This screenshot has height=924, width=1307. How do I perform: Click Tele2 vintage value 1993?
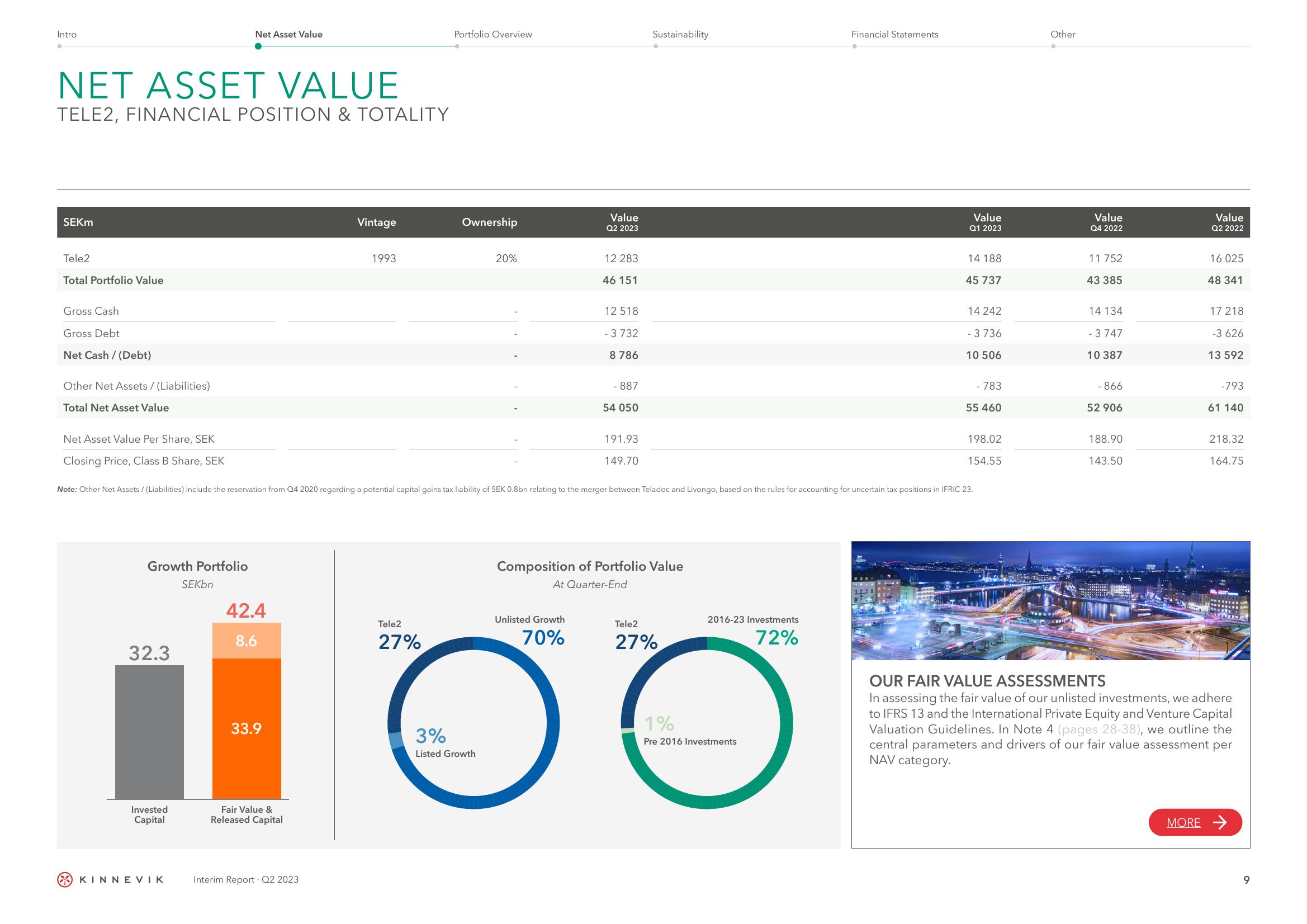pyautogui.click(x=383, y=258)
